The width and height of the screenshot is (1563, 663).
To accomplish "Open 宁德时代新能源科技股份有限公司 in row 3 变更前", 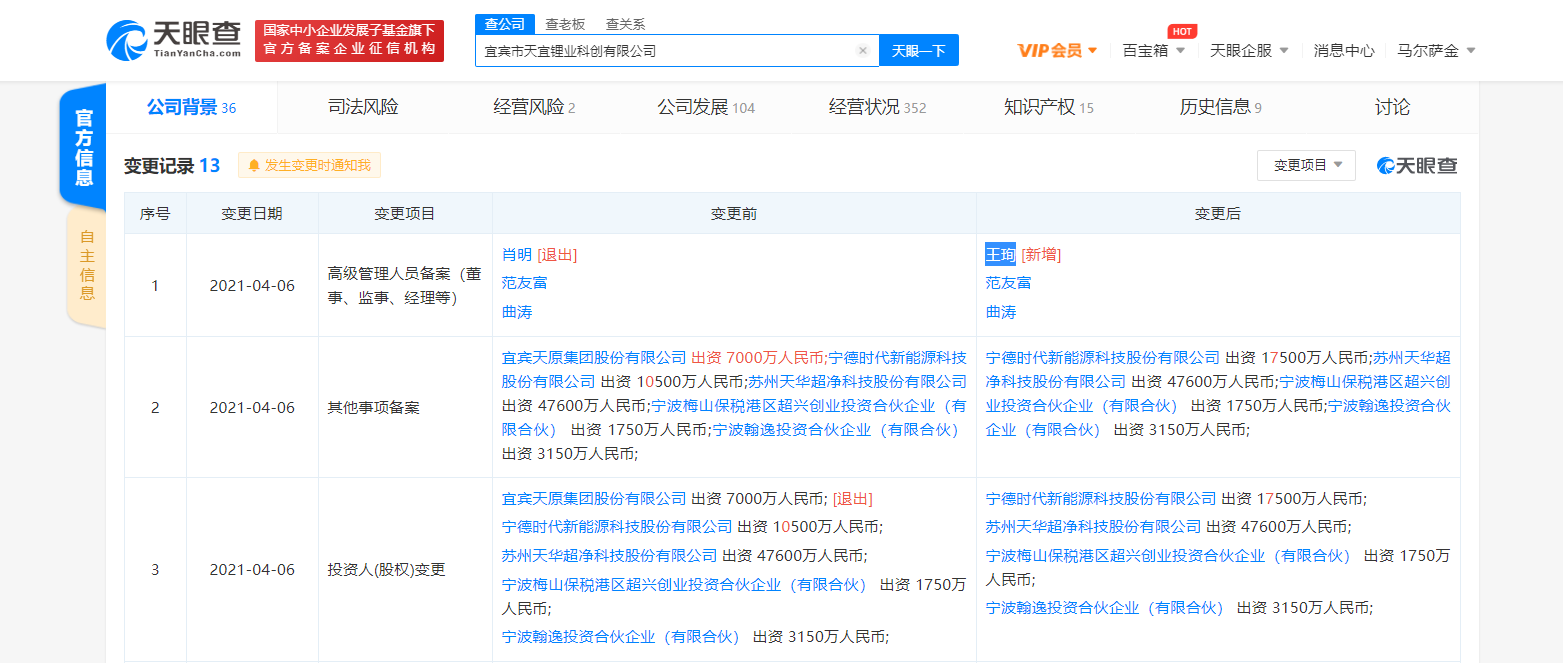I will (x=617, y=526).
